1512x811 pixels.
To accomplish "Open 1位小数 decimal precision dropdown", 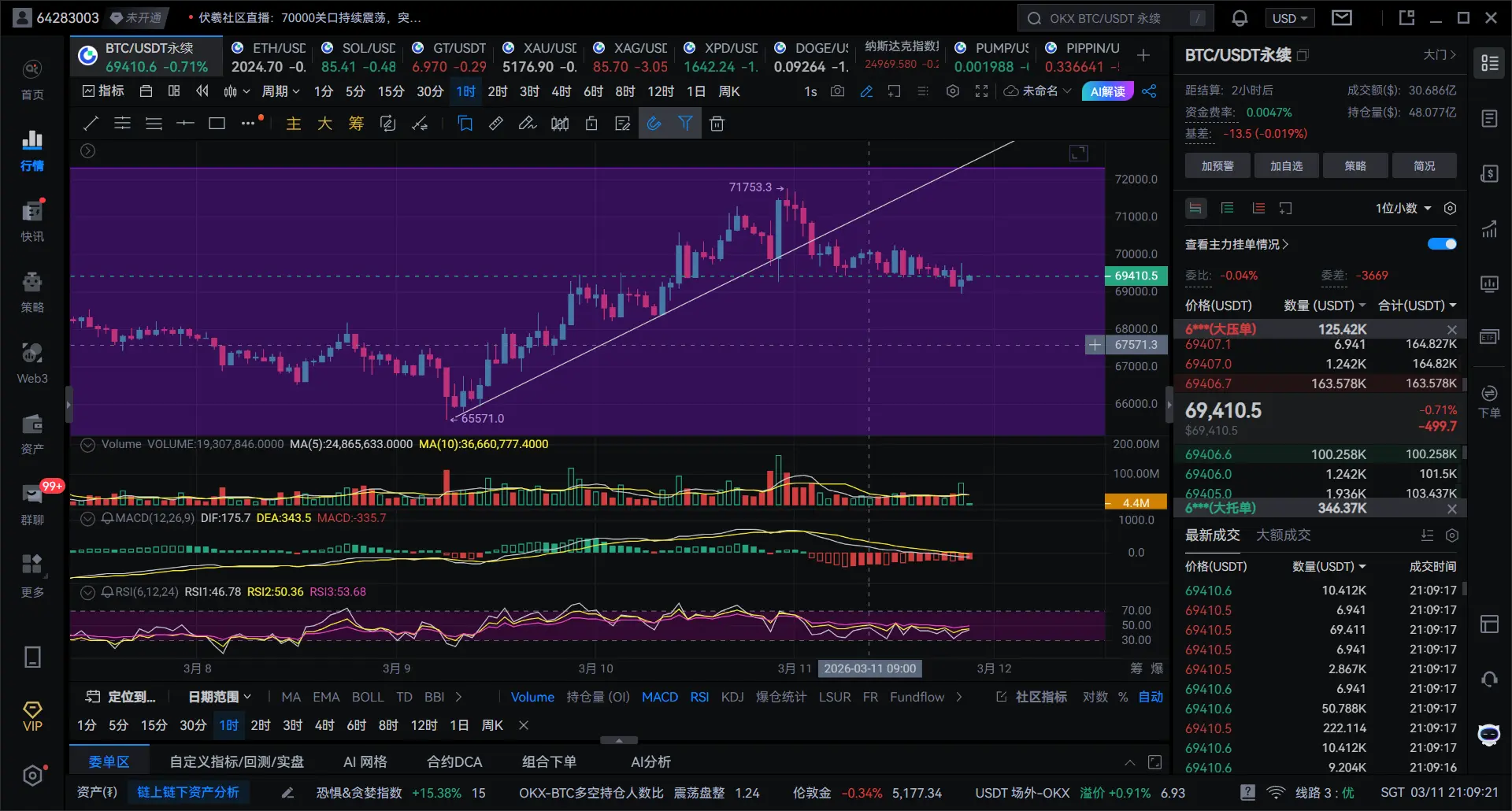I will [x=1403, y=209].
